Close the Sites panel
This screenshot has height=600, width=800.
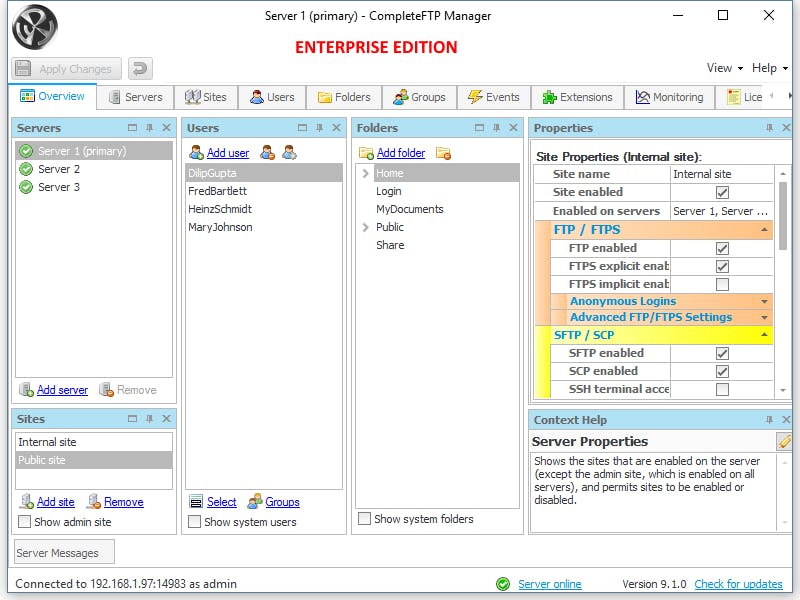pos(166,418)
